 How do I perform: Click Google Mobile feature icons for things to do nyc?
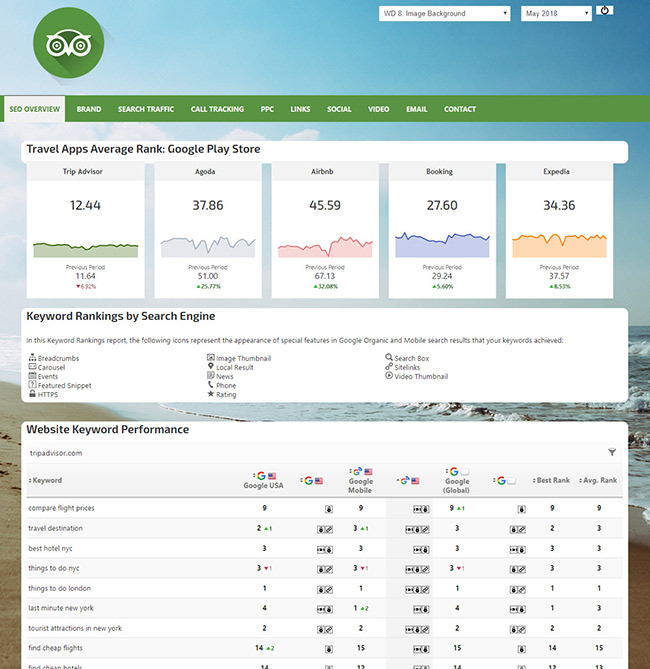coord(417,569)
